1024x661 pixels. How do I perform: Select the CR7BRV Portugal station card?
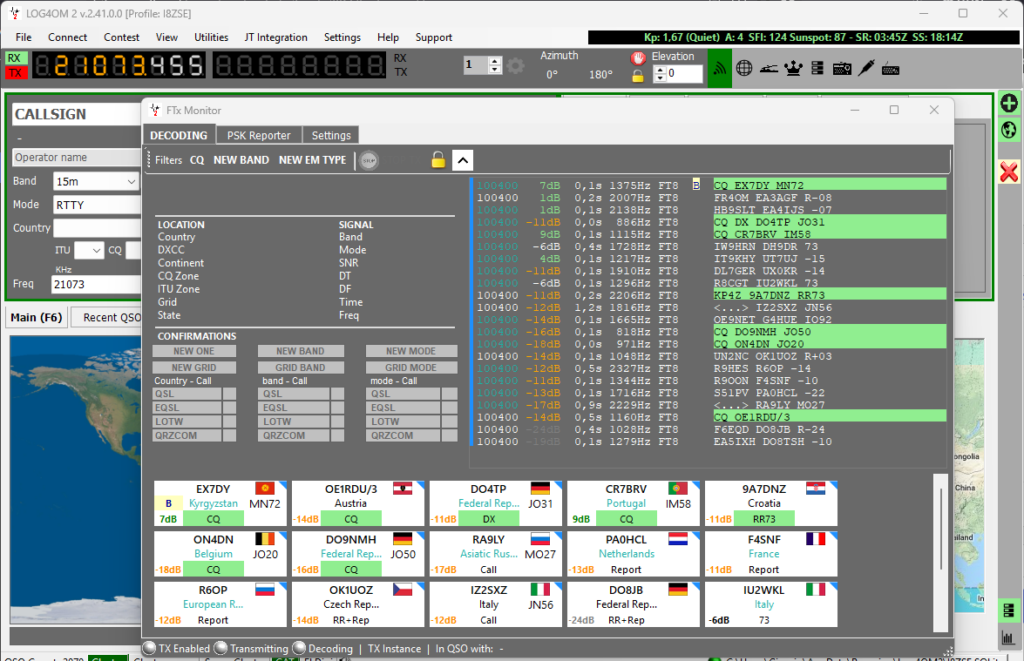(x=633, y=504)
